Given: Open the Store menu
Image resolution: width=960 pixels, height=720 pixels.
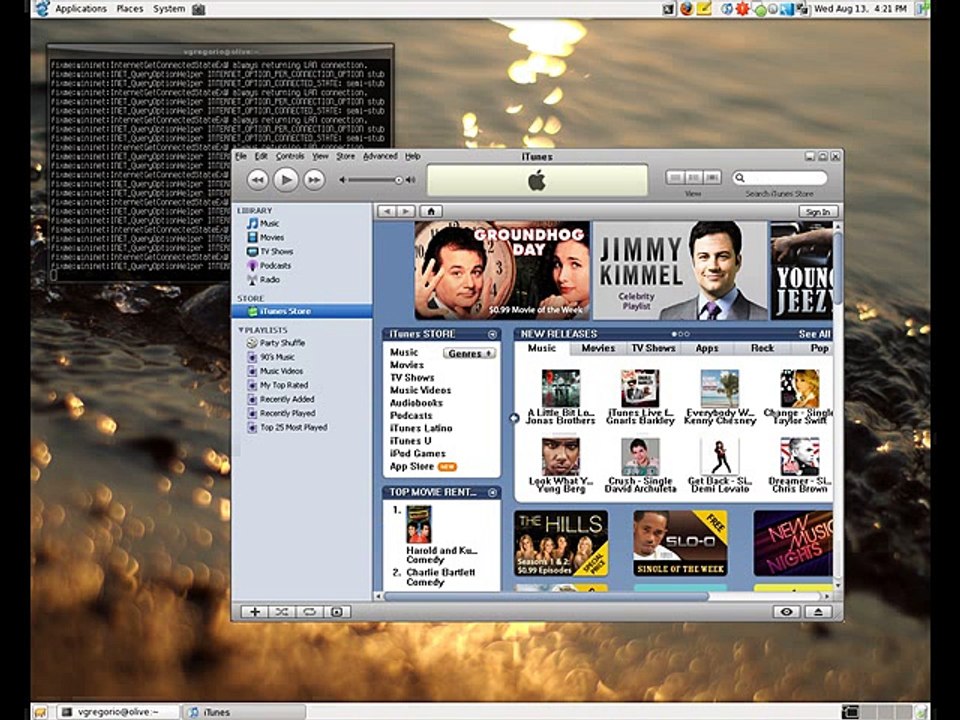Looking at the screenshot, I should pyautogui.click(x=345, y=157).
